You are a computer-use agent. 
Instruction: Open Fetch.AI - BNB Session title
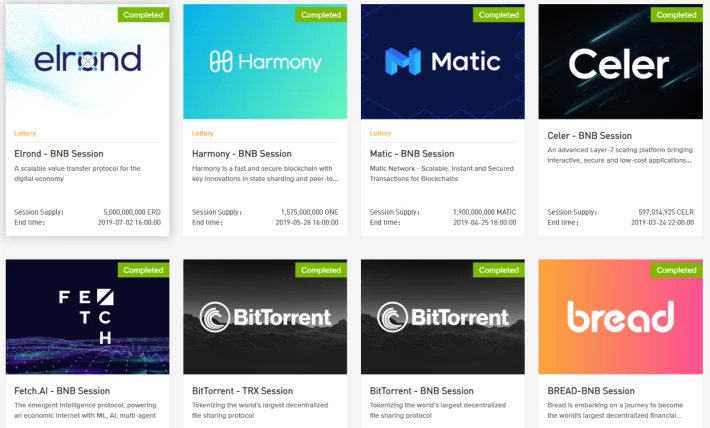pyautogui.click(x=62, y=390)
